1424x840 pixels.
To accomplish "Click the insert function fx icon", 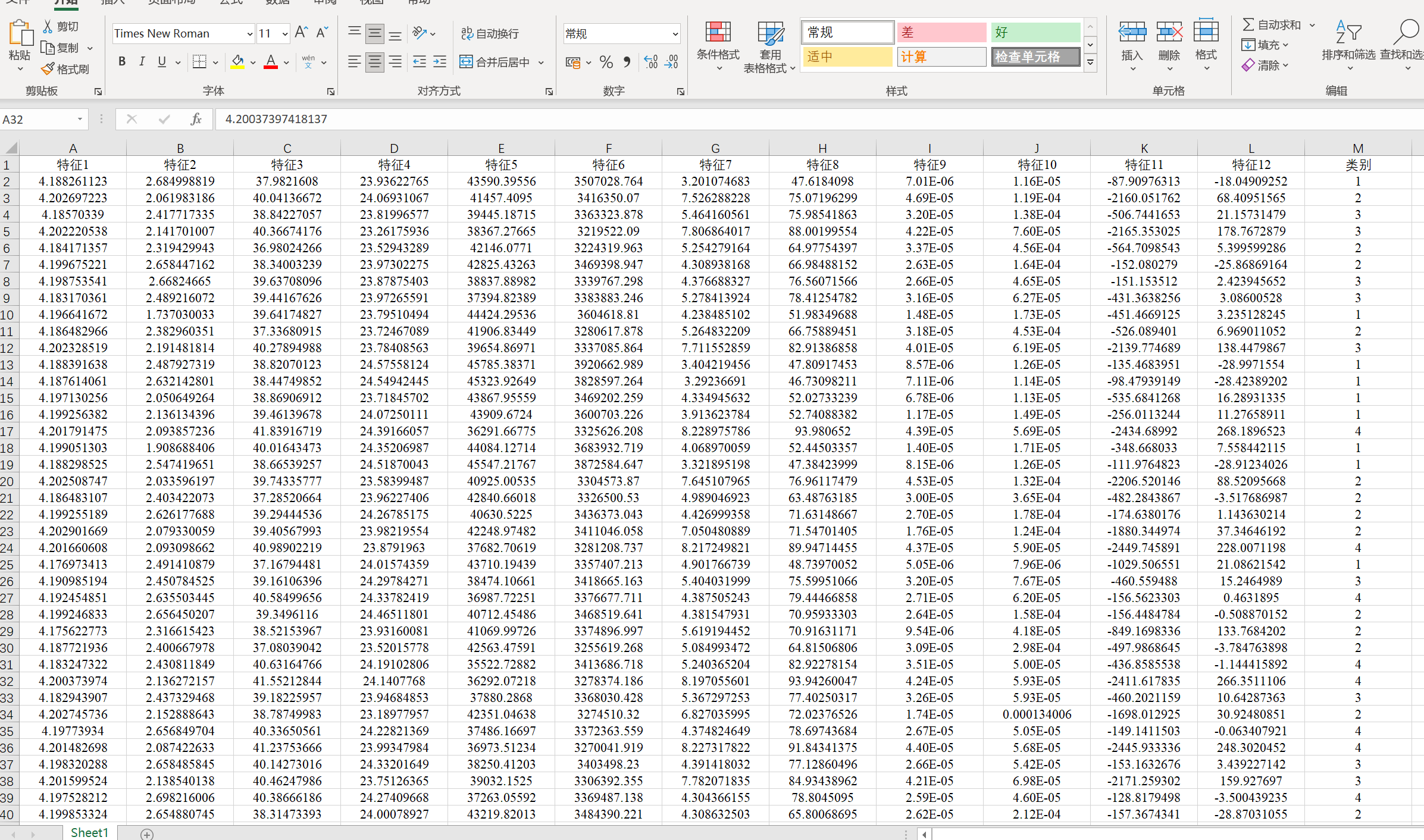I will [196, 119].
